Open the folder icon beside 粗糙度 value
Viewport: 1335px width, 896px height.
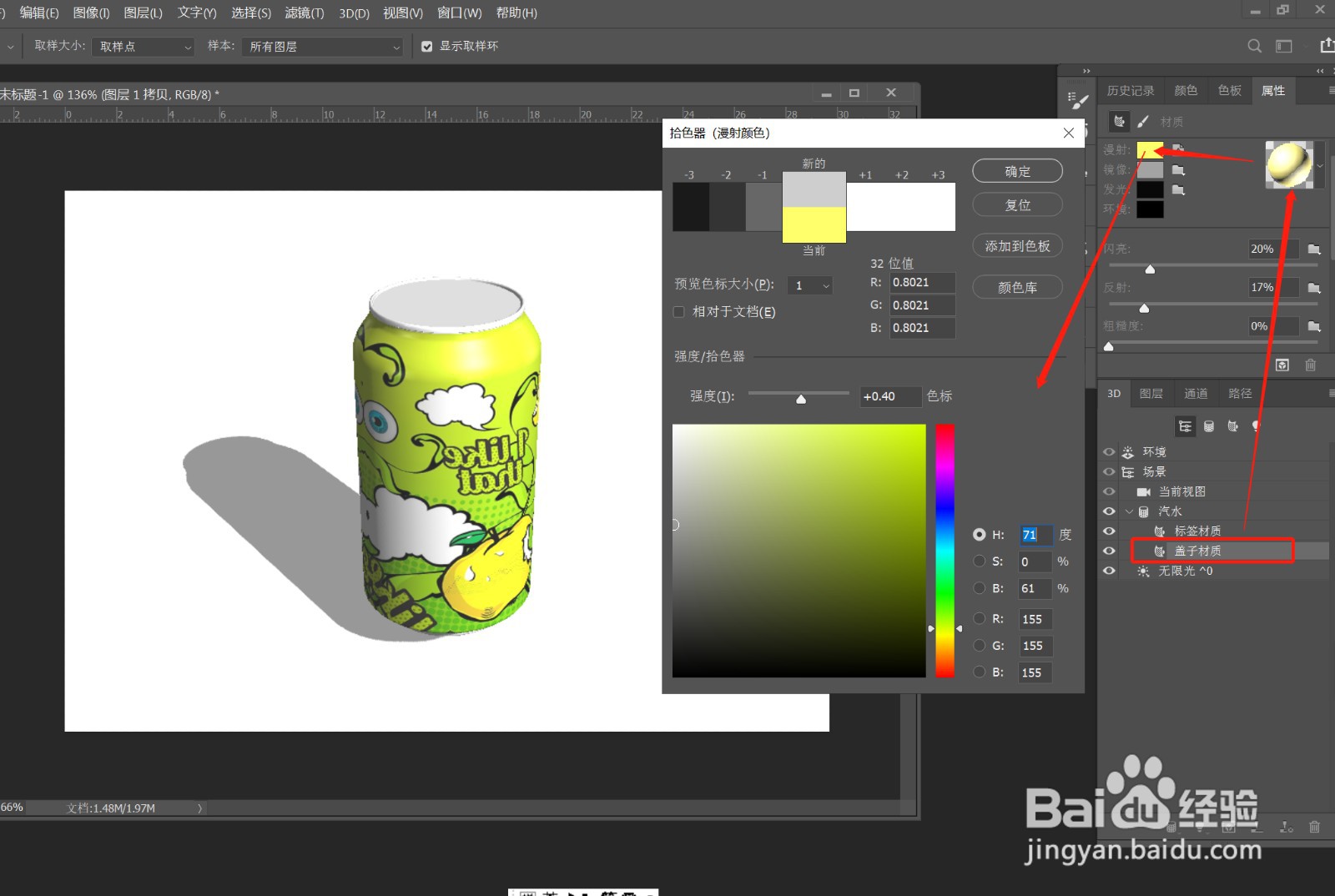point(1314,326)
